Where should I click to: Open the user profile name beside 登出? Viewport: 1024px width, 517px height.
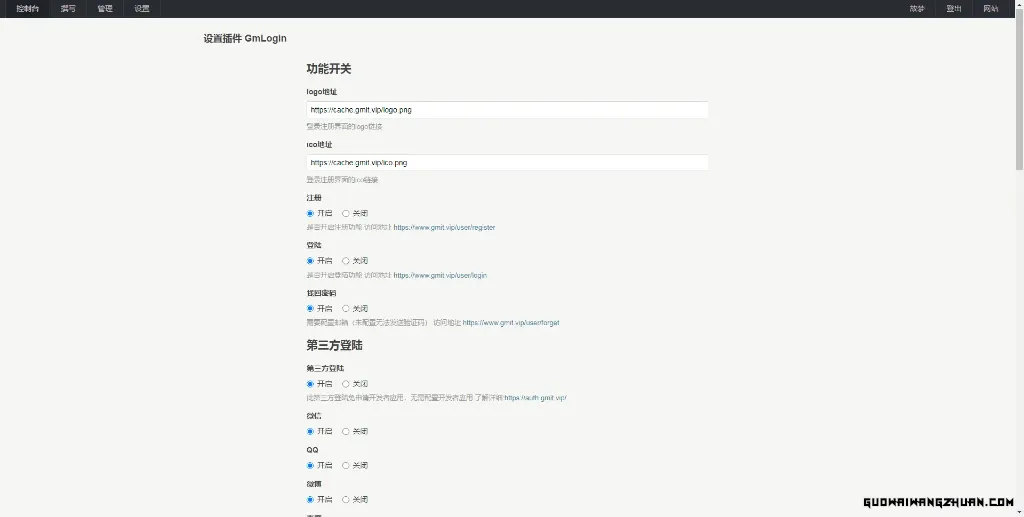pyautogui.click(x=917, y=8)
